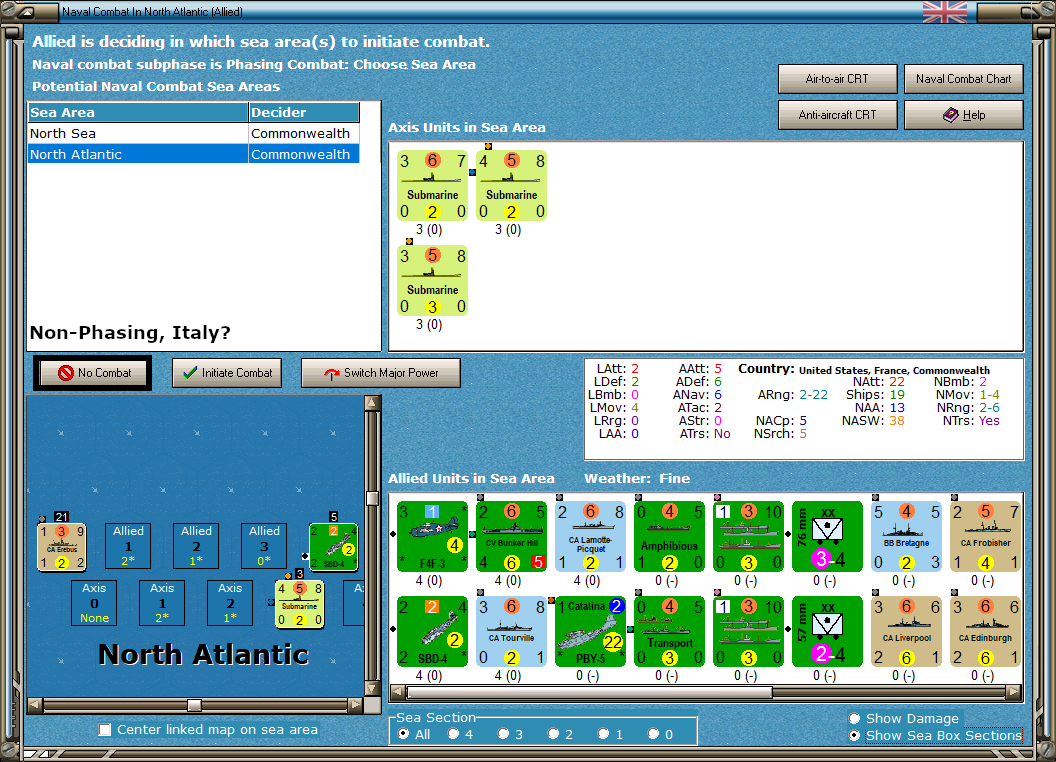Select sea section 0 radio button
Viewport: 1056px width, 762px height.
(653, 734)
